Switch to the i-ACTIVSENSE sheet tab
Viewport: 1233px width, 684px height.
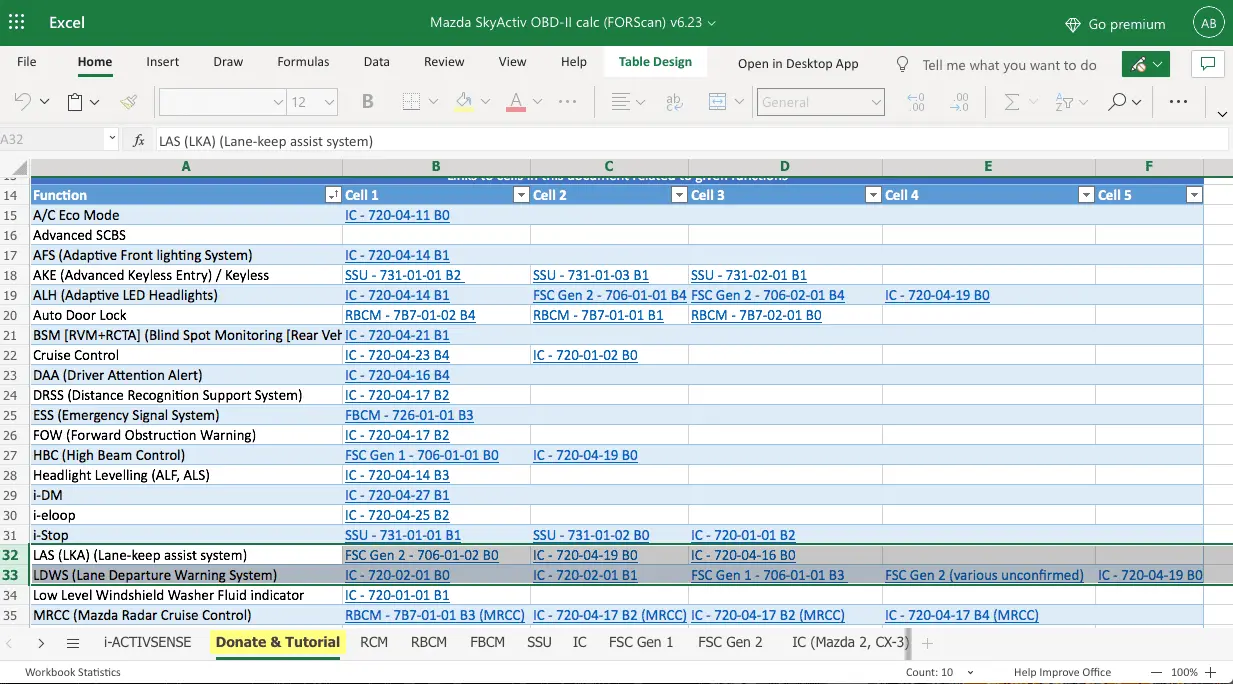(148, 642)
